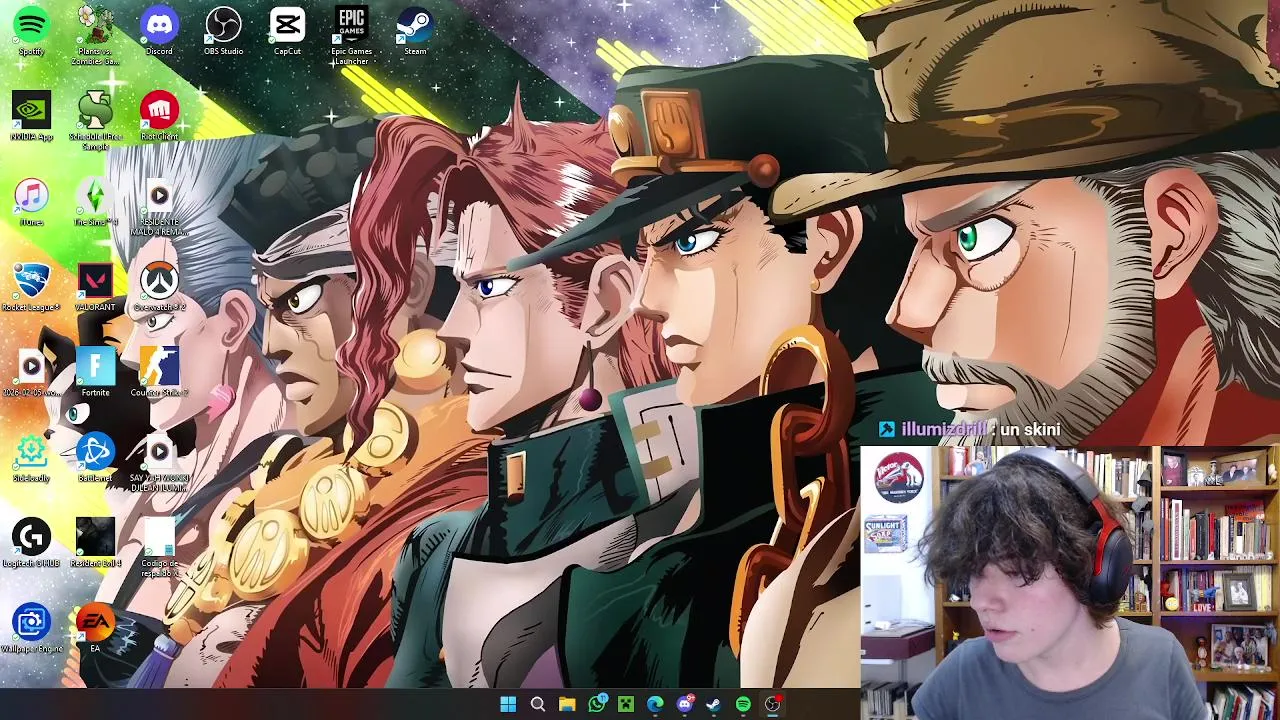Open taskbar Search magnifier
The image size is (1280, 720).
(537, 705)
